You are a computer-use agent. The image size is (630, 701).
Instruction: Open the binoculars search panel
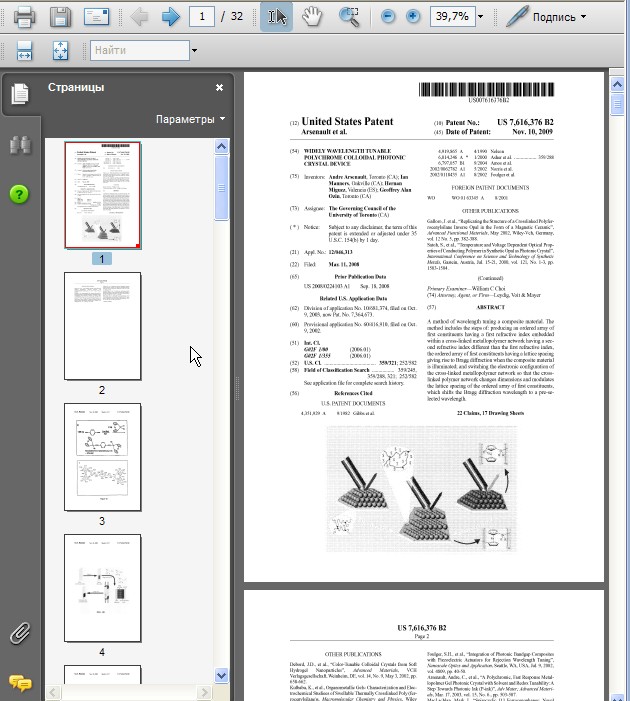click(x=19, y=145)
